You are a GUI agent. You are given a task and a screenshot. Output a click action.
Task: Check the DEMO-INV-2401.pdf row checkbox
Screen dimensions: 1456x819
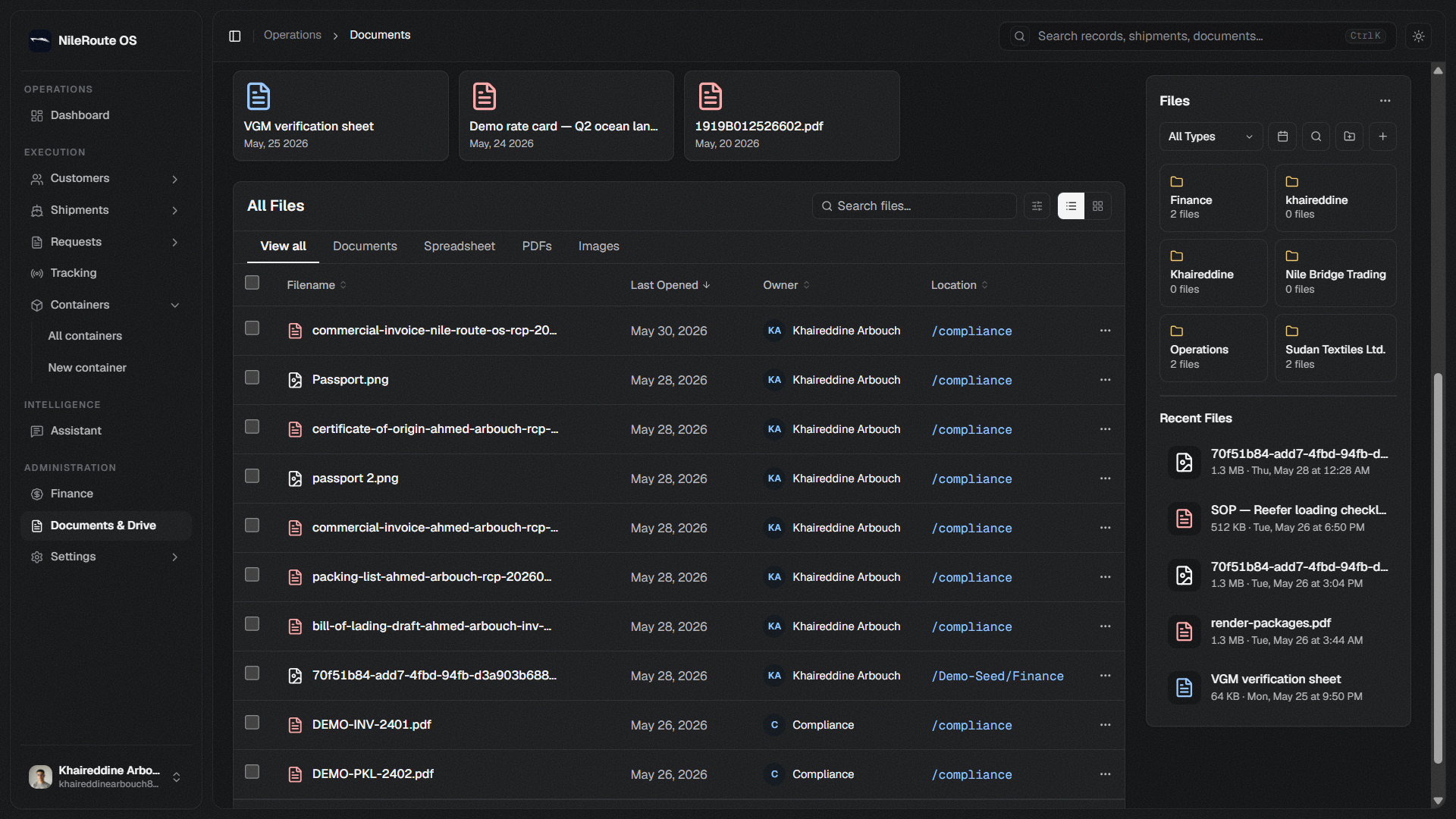[x=253, y=723]
